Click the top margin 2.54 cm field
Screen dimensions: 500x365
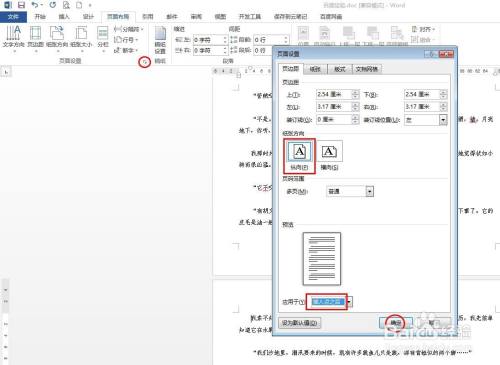click(334, 95)
